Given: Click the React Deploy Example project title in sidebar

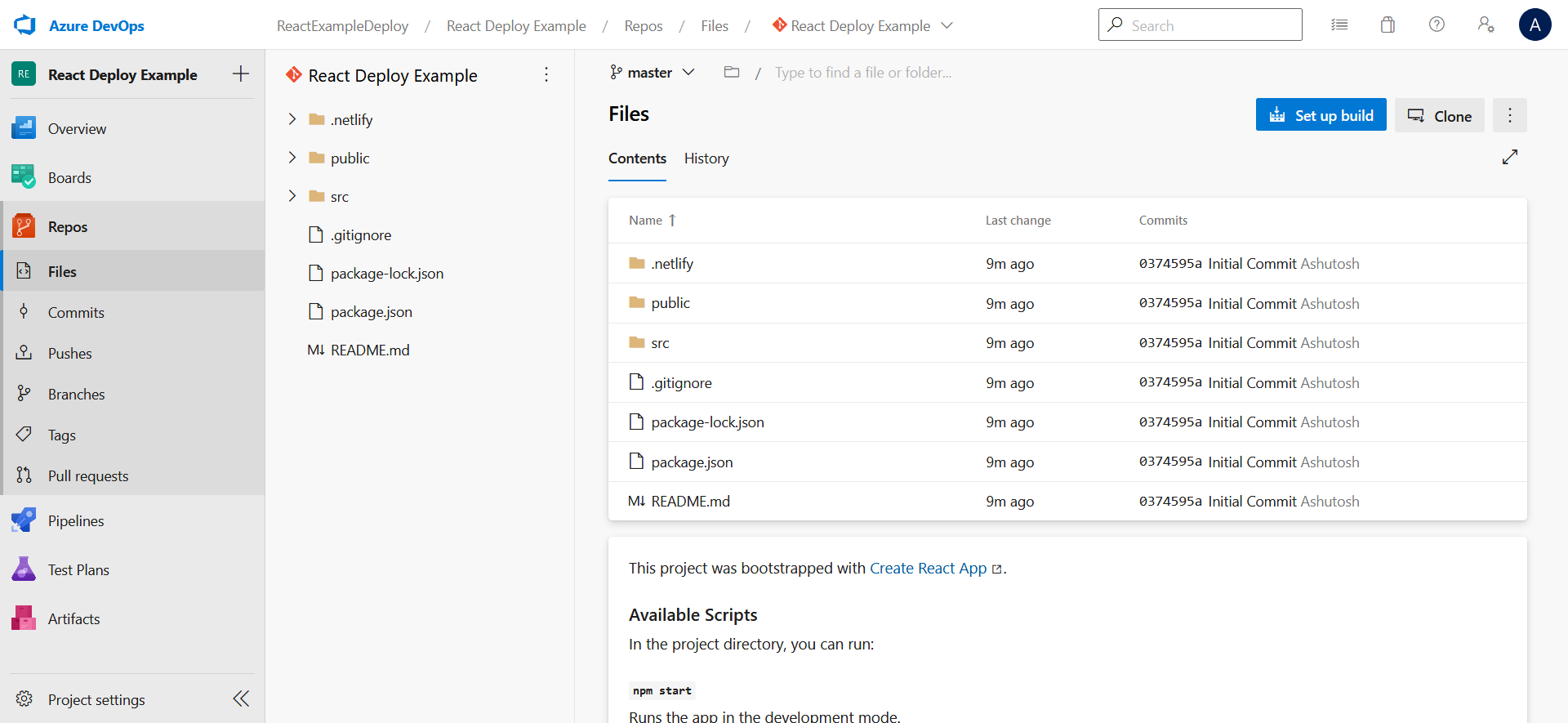Looking at the screenshot, I should click(x=122, y=74).
